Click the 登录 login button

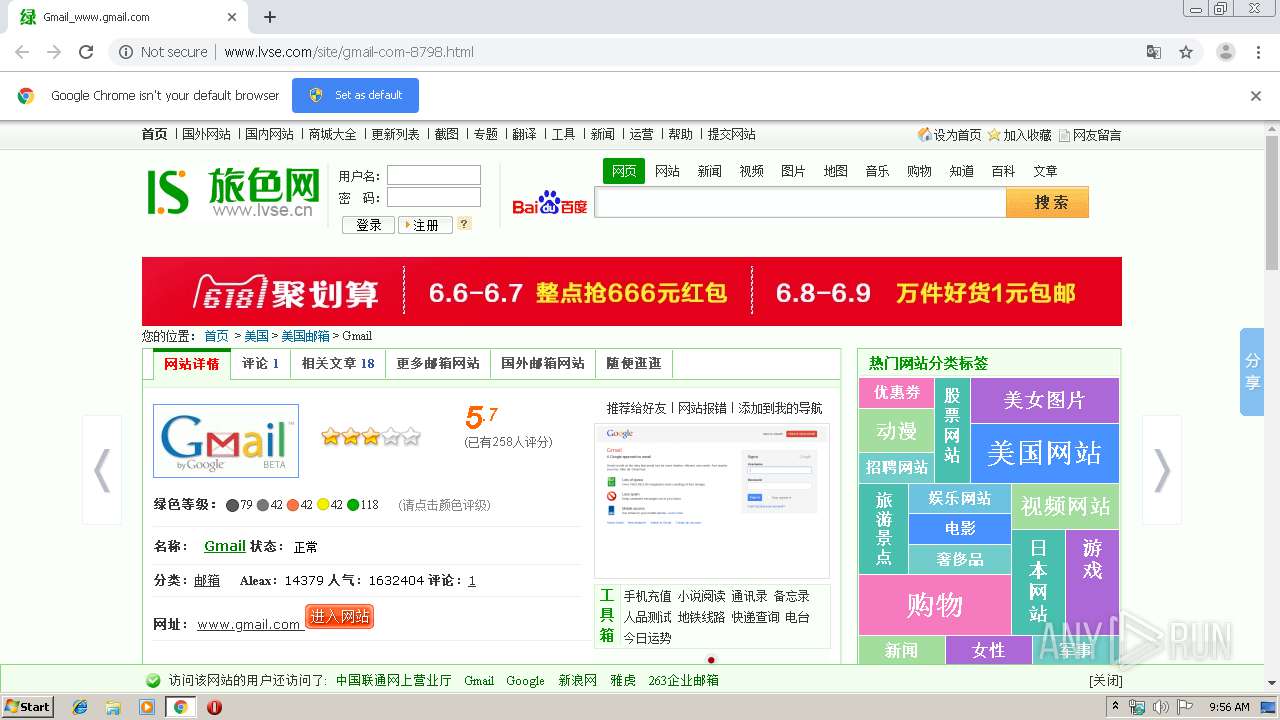coord(368,225)
